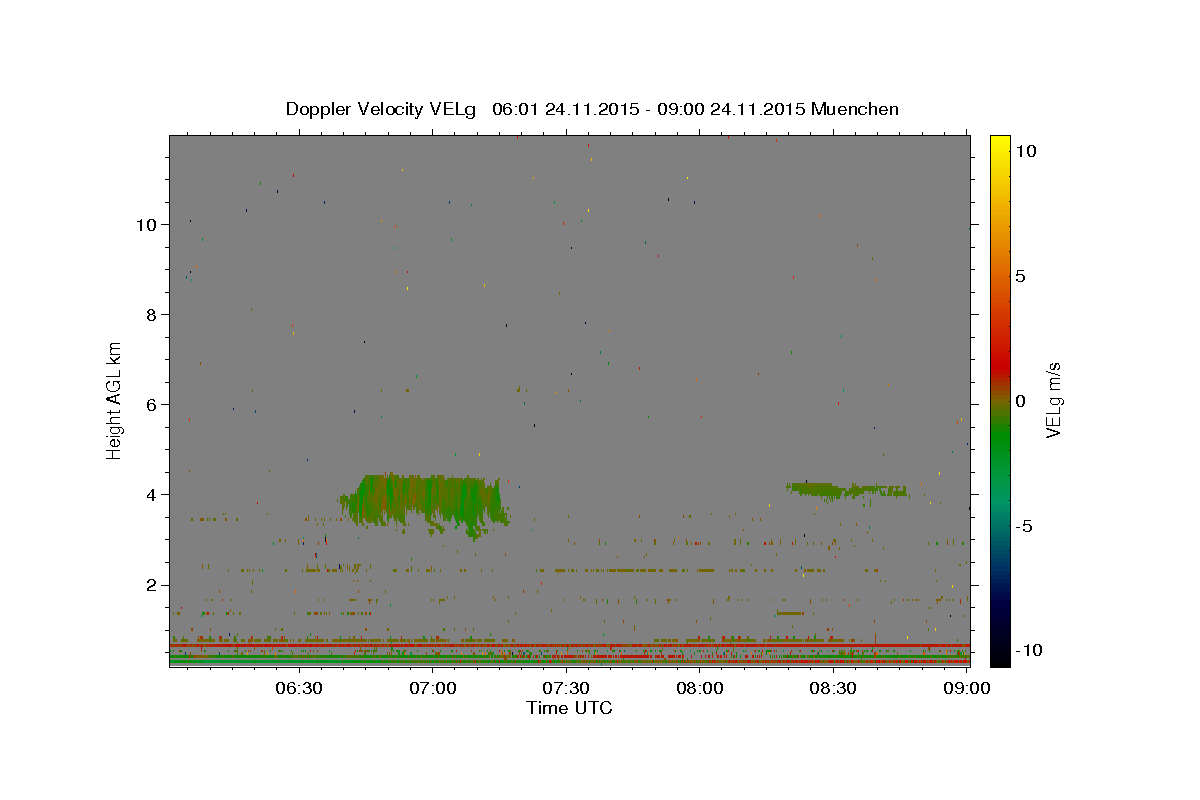The image size is (1200, 800).
Task: Click the colorbar tick label '0'
Action: [1020, 401]
